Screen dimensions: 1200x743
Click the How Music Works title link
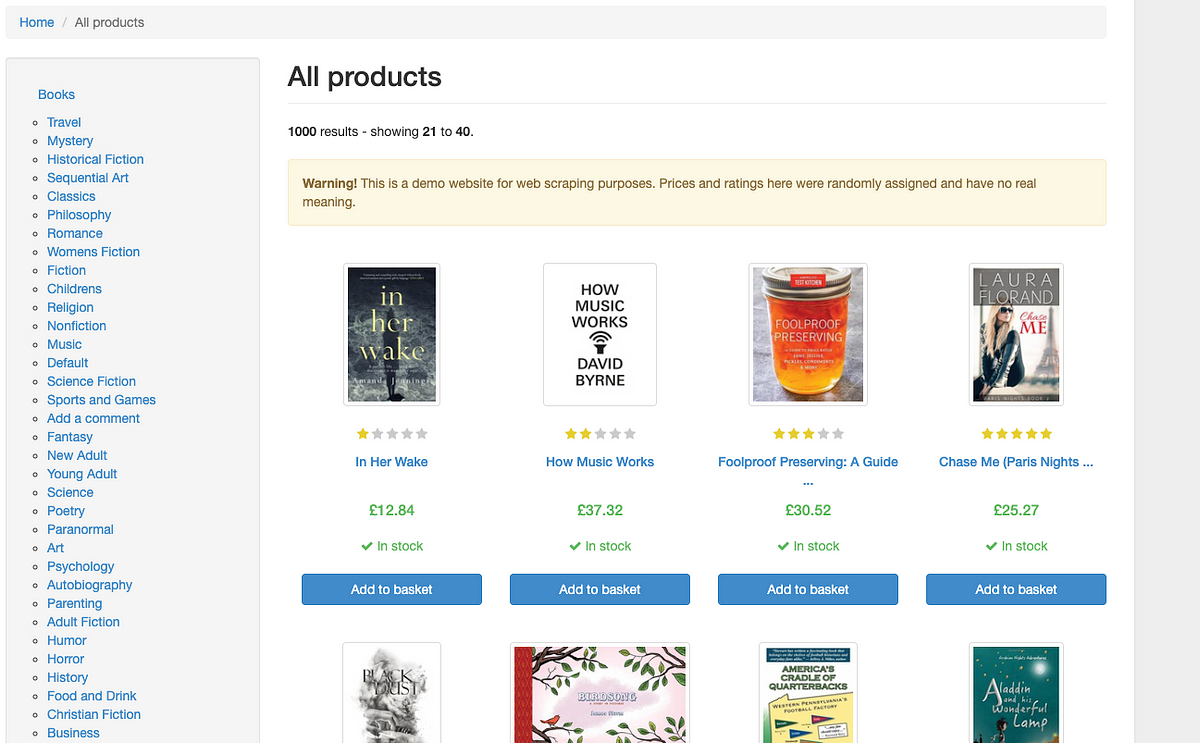[600, 462]
